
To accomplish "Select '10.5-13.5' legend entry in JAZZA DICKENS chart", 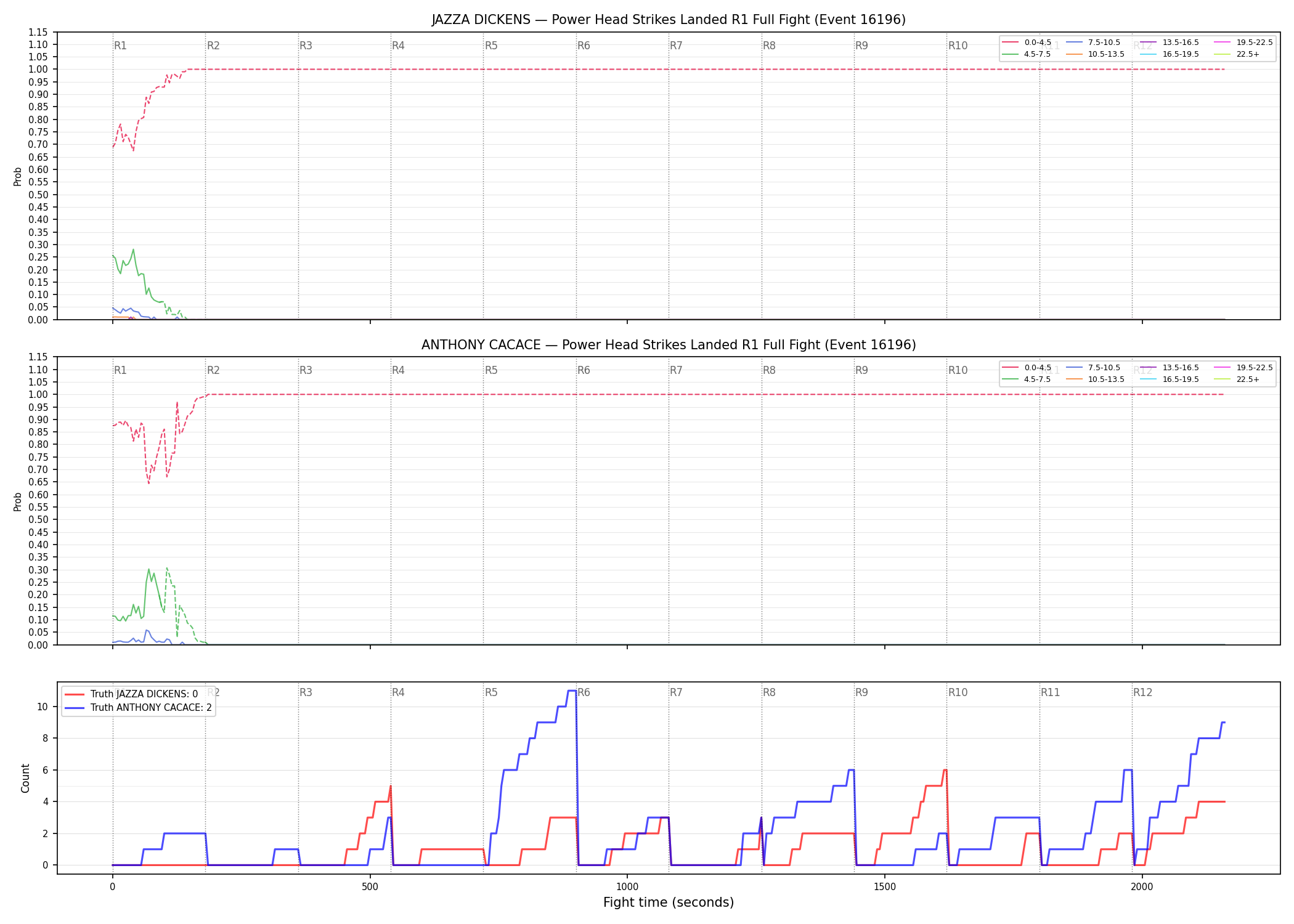I will [x=1096, y=54].
